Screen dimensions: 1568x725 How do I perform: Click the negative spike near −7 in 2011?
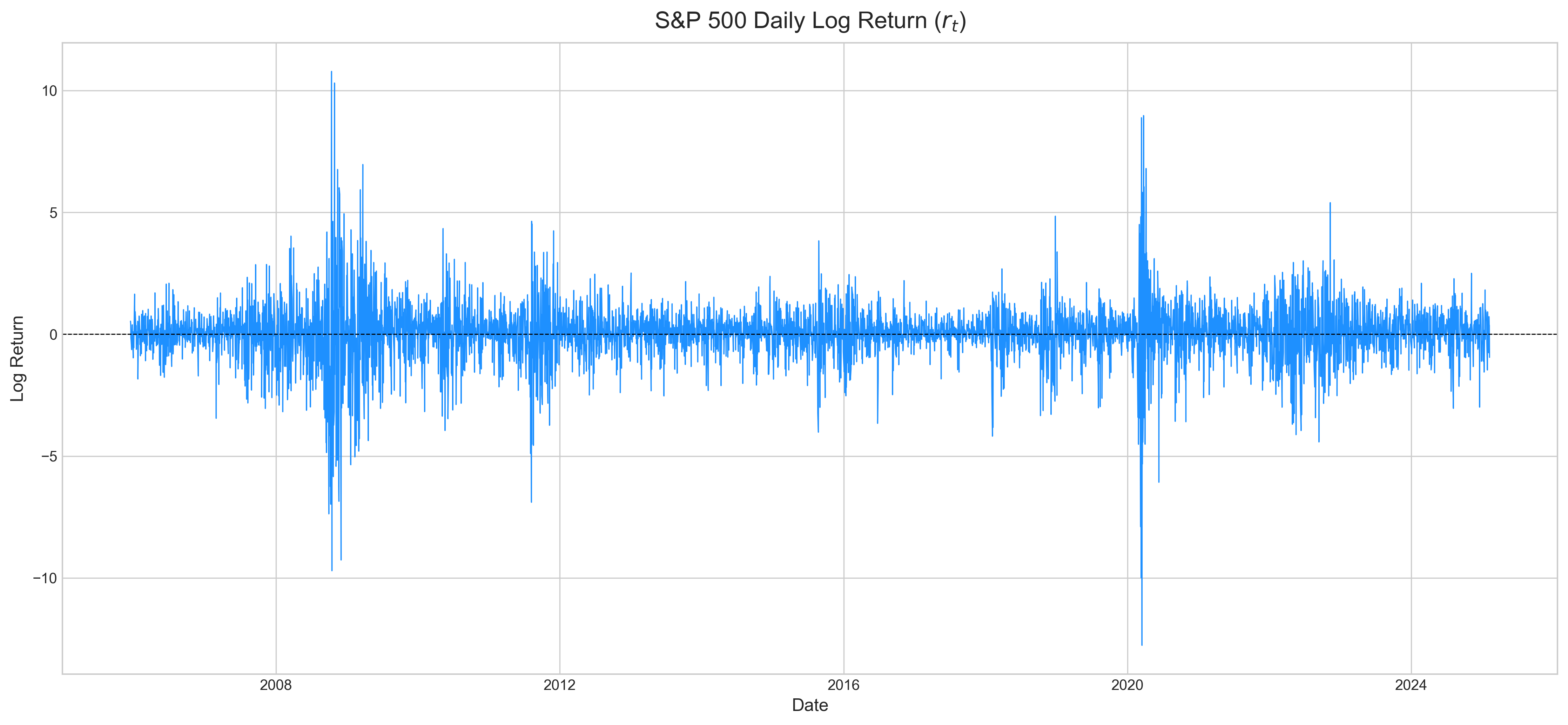coord(531,497)
